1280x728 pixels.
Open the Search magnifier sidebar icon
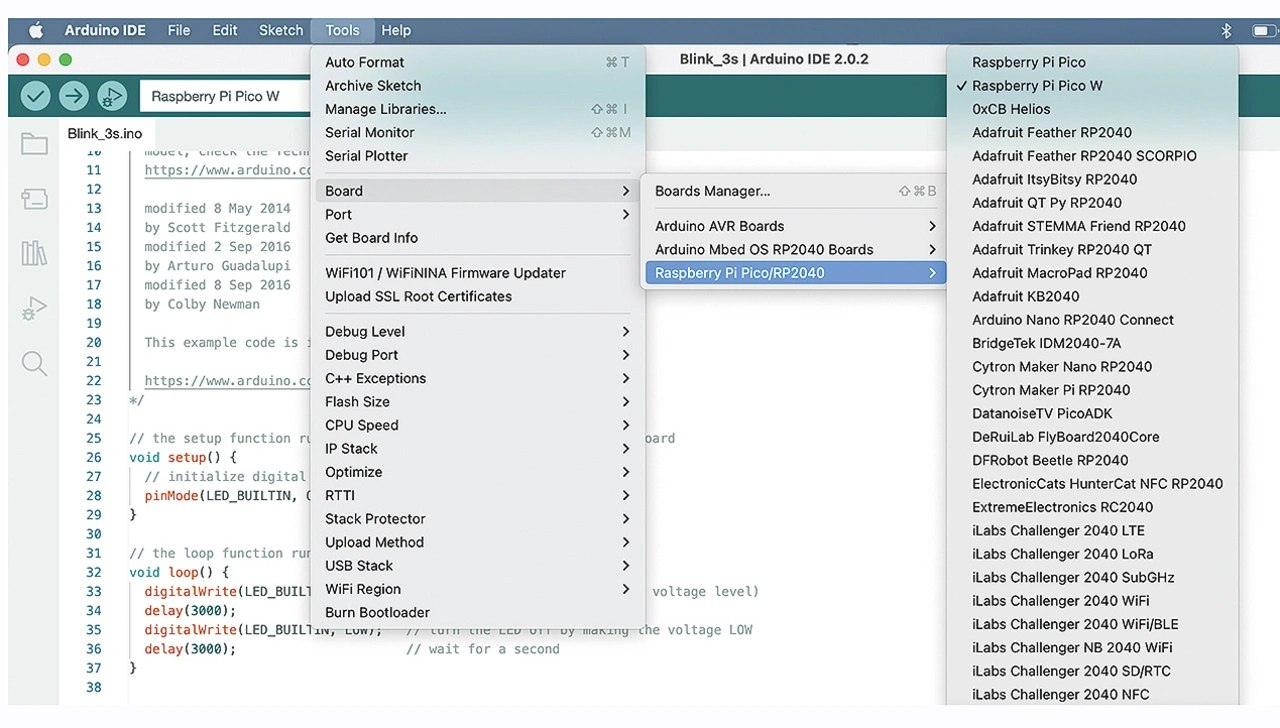[x=34, y=363]
